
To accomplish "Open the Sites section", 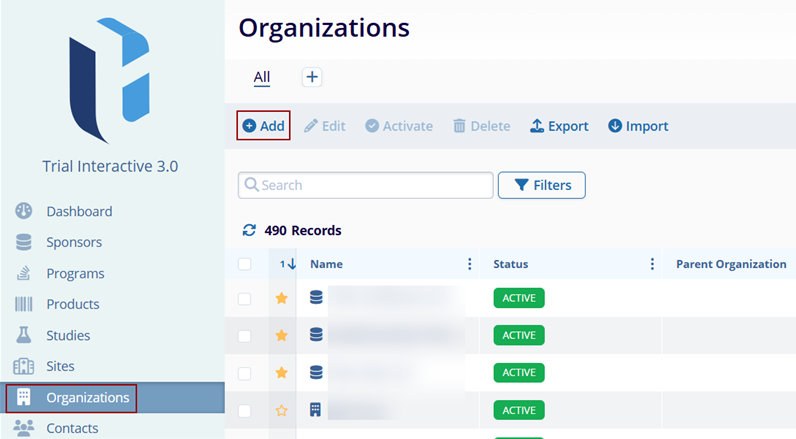I will tap(60, 366).
